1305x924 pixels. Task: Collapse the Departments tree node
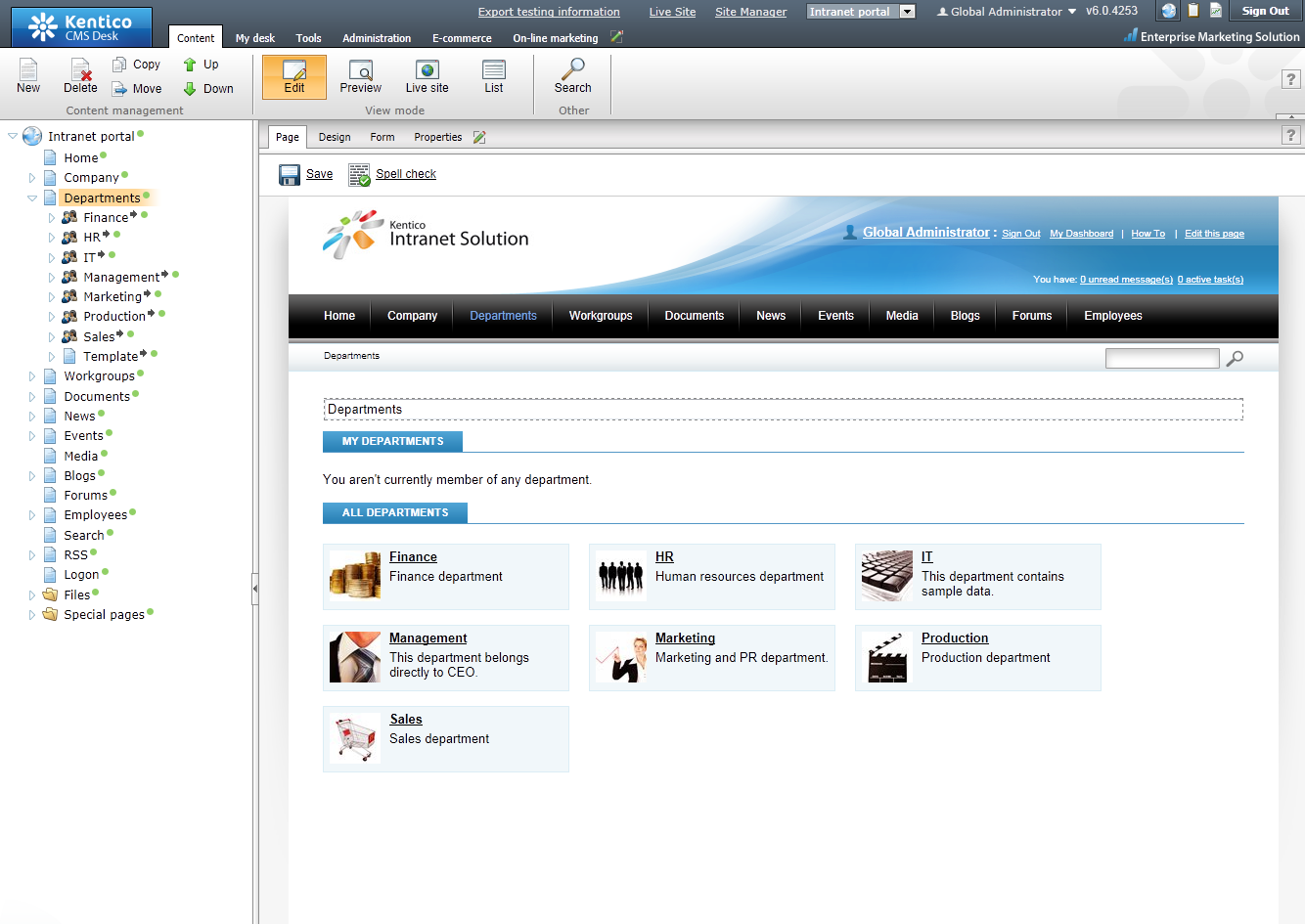(x=32, y=198)
